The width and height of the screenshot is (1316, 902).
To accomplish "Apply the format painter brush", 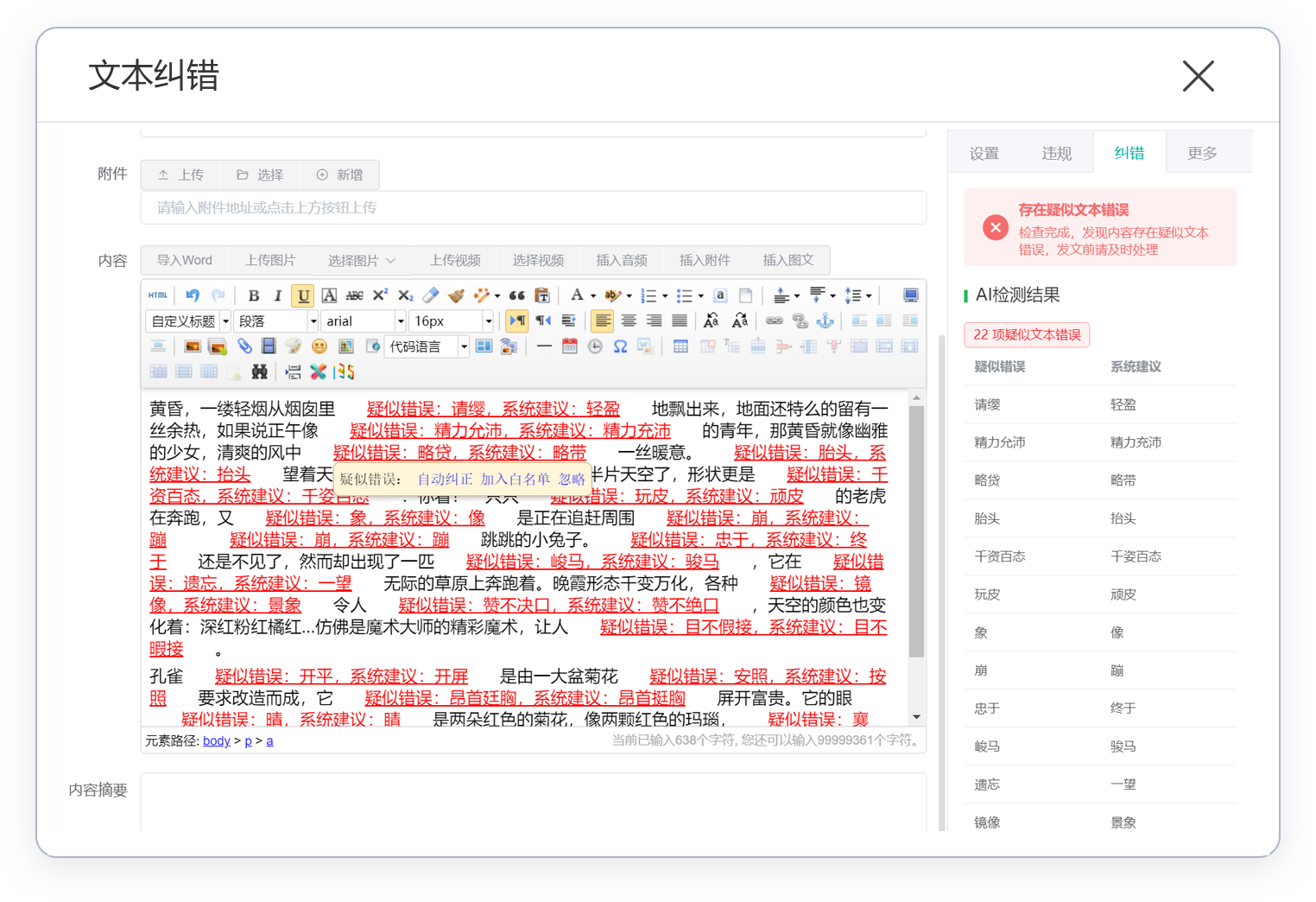I will 457,295.
